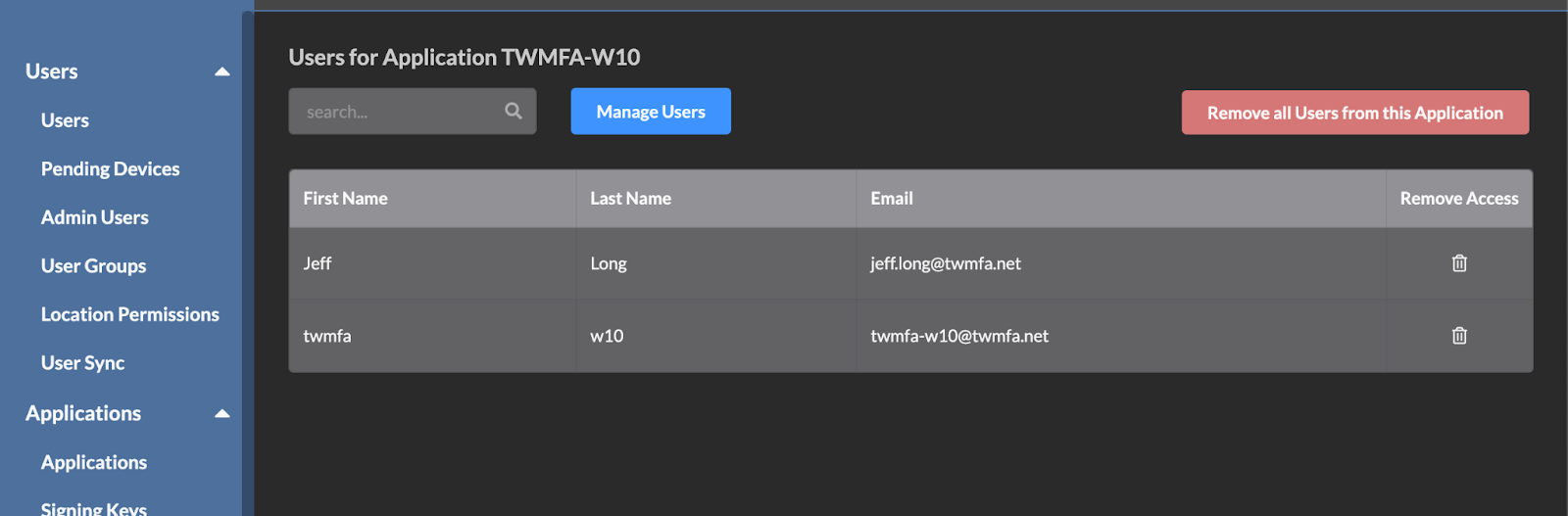Select the twmfa-w10@twmfa.net email cell
This screenshot has height=516, width=1568.
tap(1121, 336)
